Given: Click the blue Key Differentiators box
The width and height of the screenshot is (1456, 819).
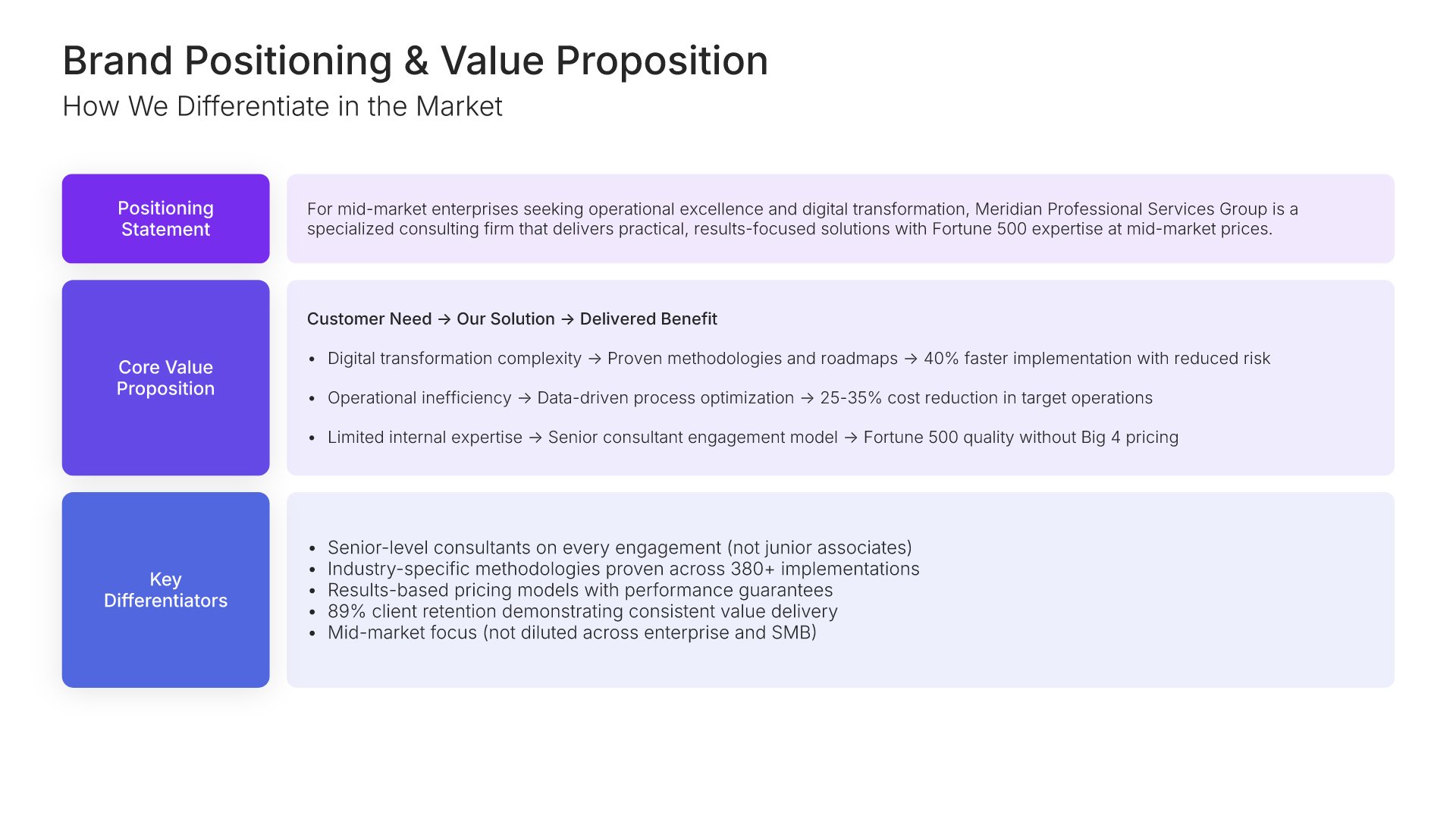Looking at the screenshot, I should pyautogui.click(x=165, y=590).
